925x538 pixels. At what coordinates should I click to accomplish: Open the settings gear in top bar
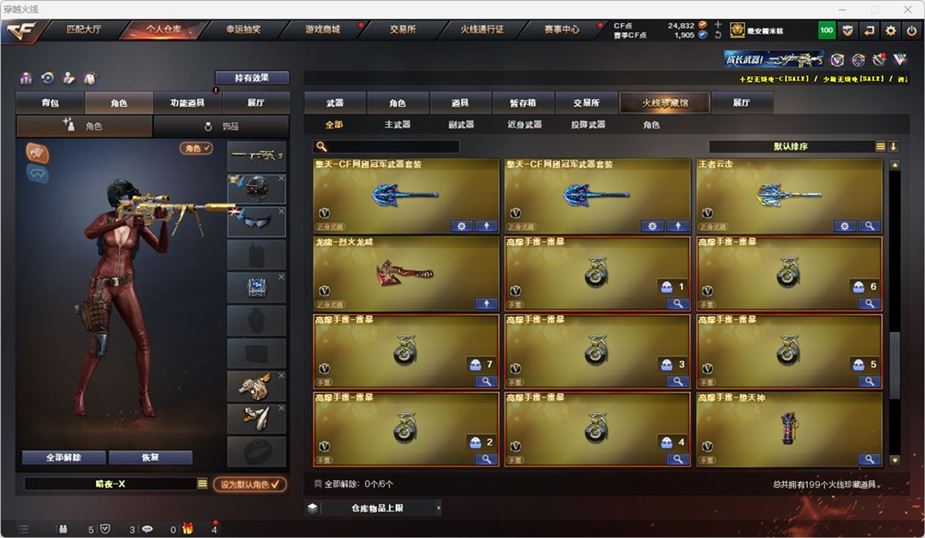tap(890, 31)
